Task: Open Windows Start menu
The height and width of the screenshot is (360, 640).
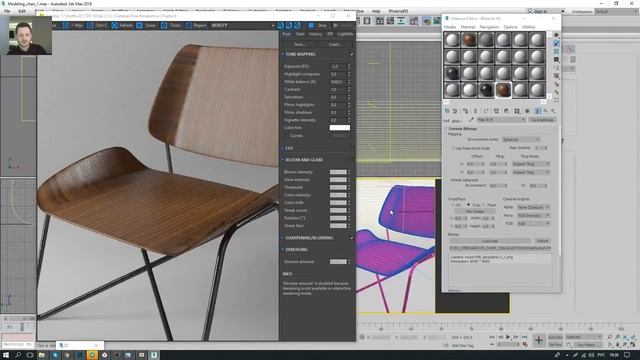Action: [6, 355]
